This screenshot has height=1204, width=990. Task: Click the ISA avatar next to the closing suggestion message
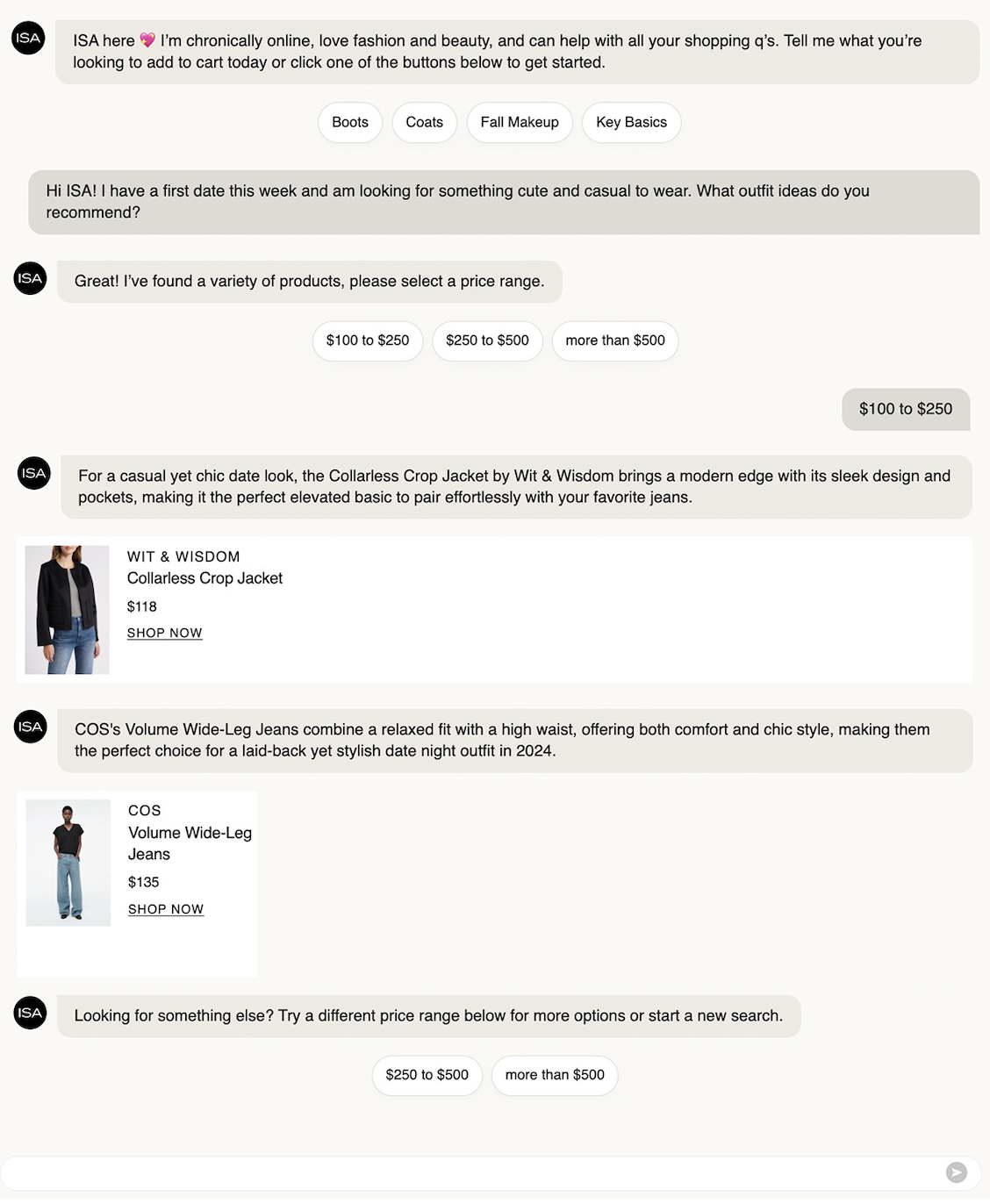pyautogui.click(x=29, y=1013)
